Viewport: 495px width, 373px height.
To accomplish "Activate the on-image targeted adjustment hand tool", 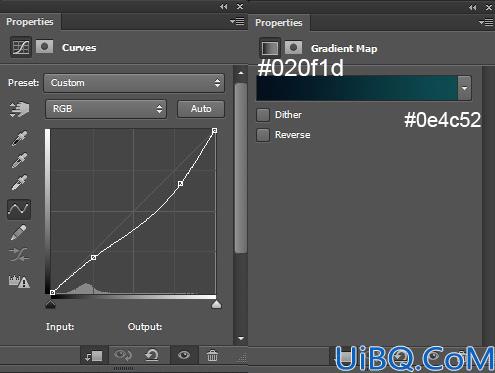I will click(19, 109).
